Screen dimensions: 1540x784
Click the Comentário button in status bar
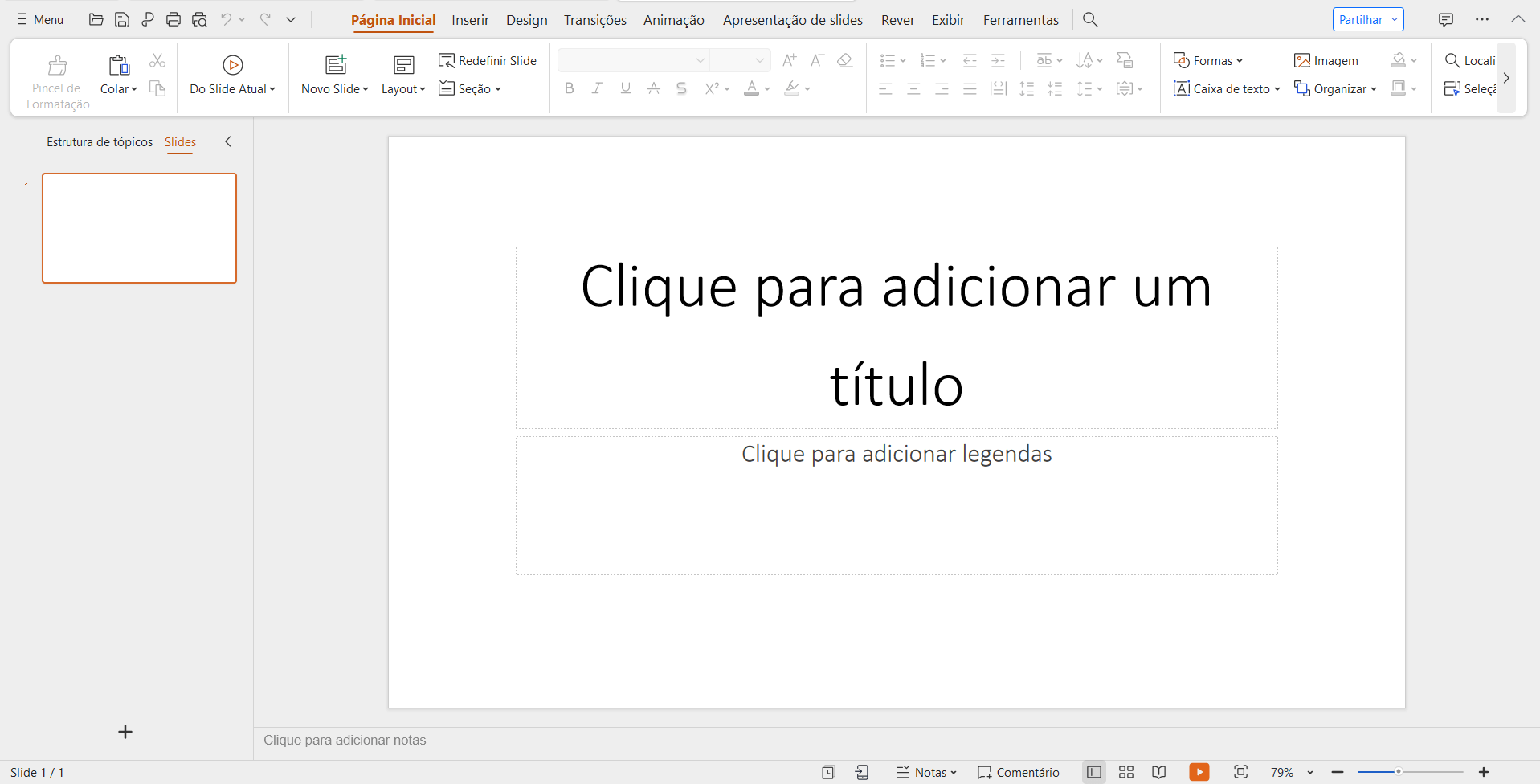(1018, 772)
